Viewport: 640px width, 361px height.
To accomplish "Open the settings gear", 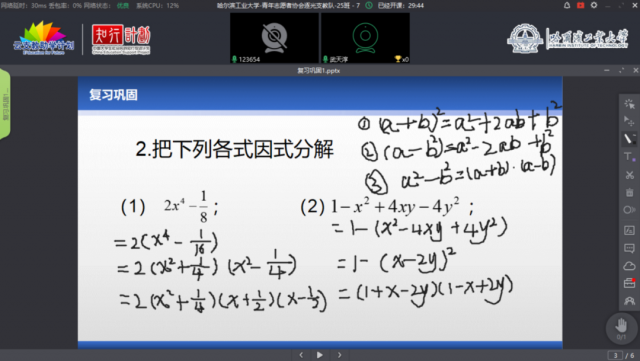I will (x=594, y=5).
